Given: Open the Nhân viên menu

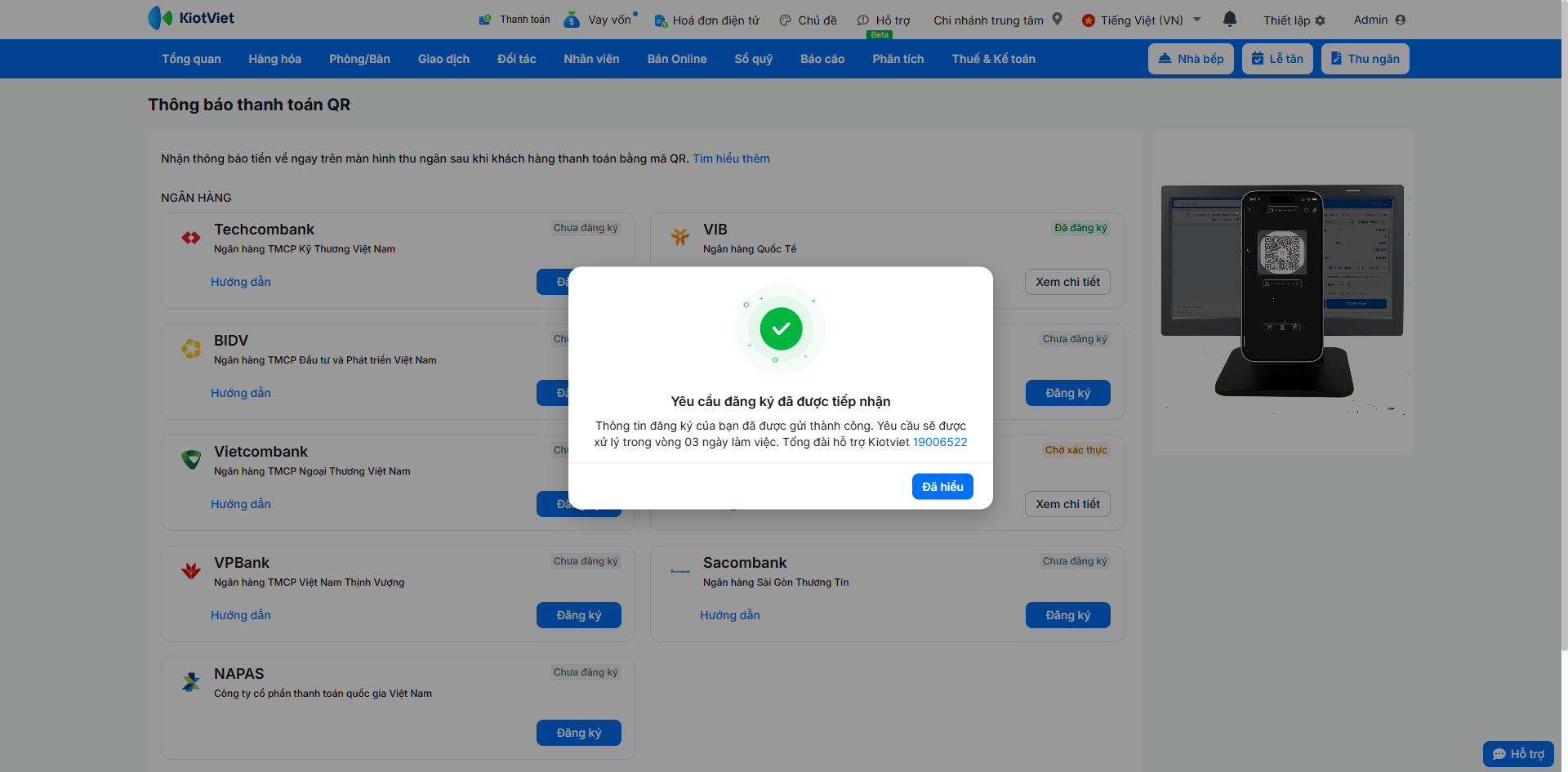Looking at the screenshot, I should click(x=591, y=59).
